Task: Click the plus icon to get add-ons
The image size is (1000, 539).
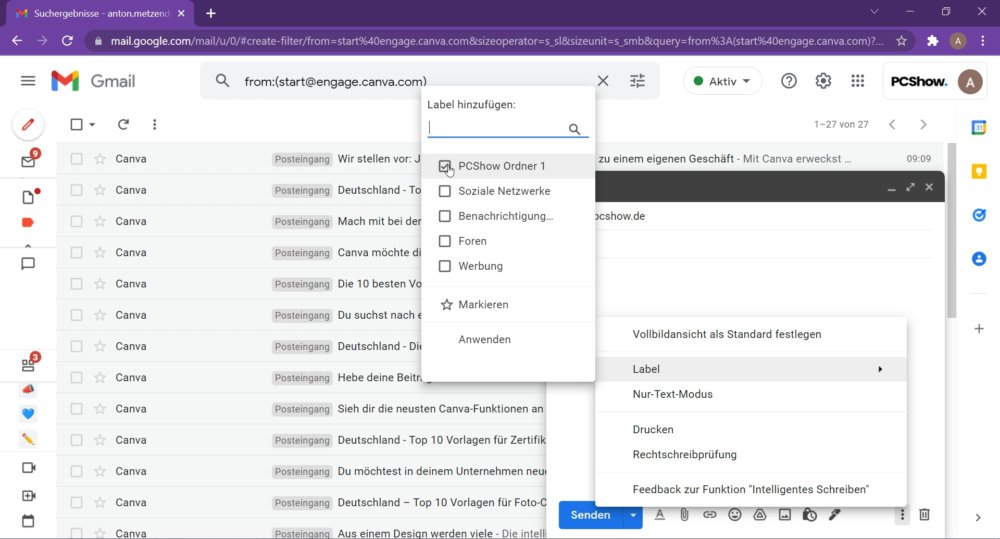Action: click(979, 329)
